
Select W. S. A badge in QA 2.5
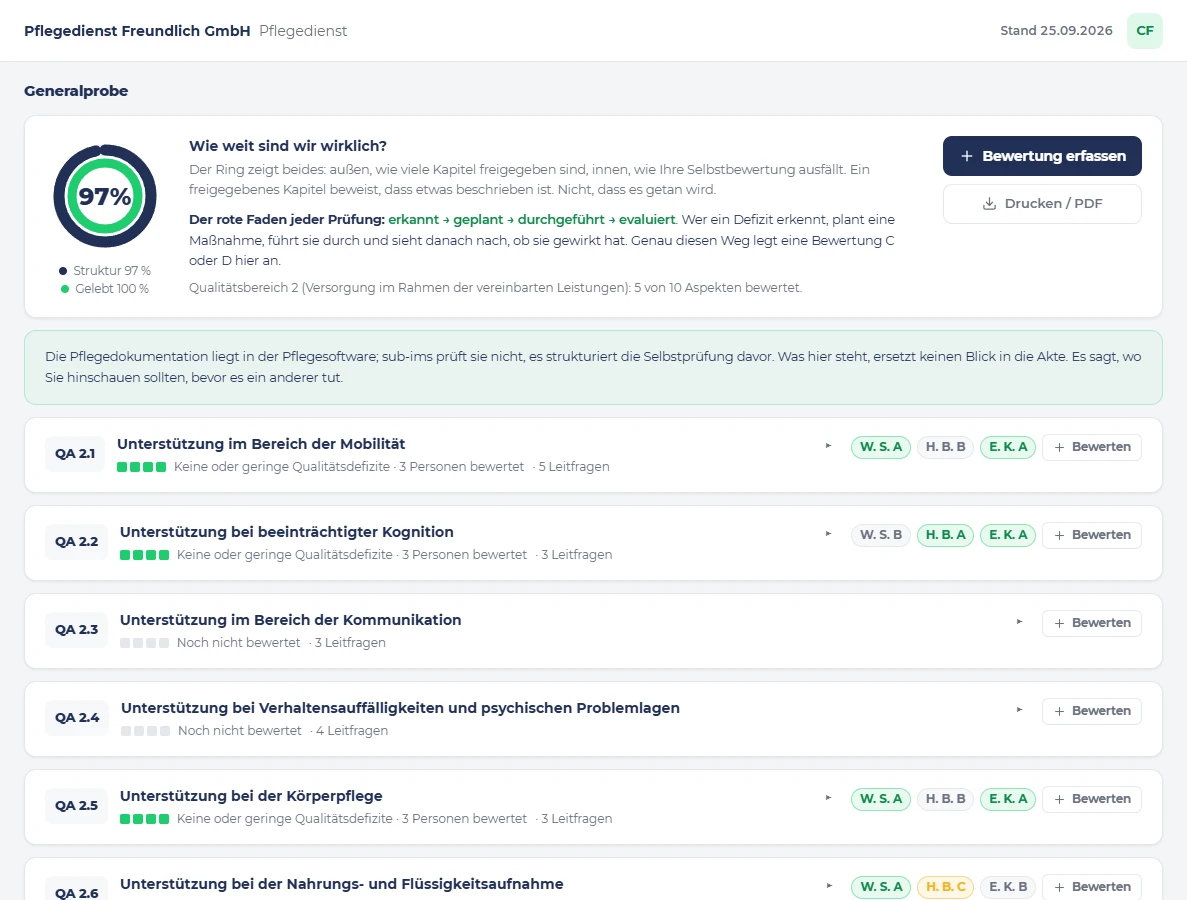coord(881,799)
